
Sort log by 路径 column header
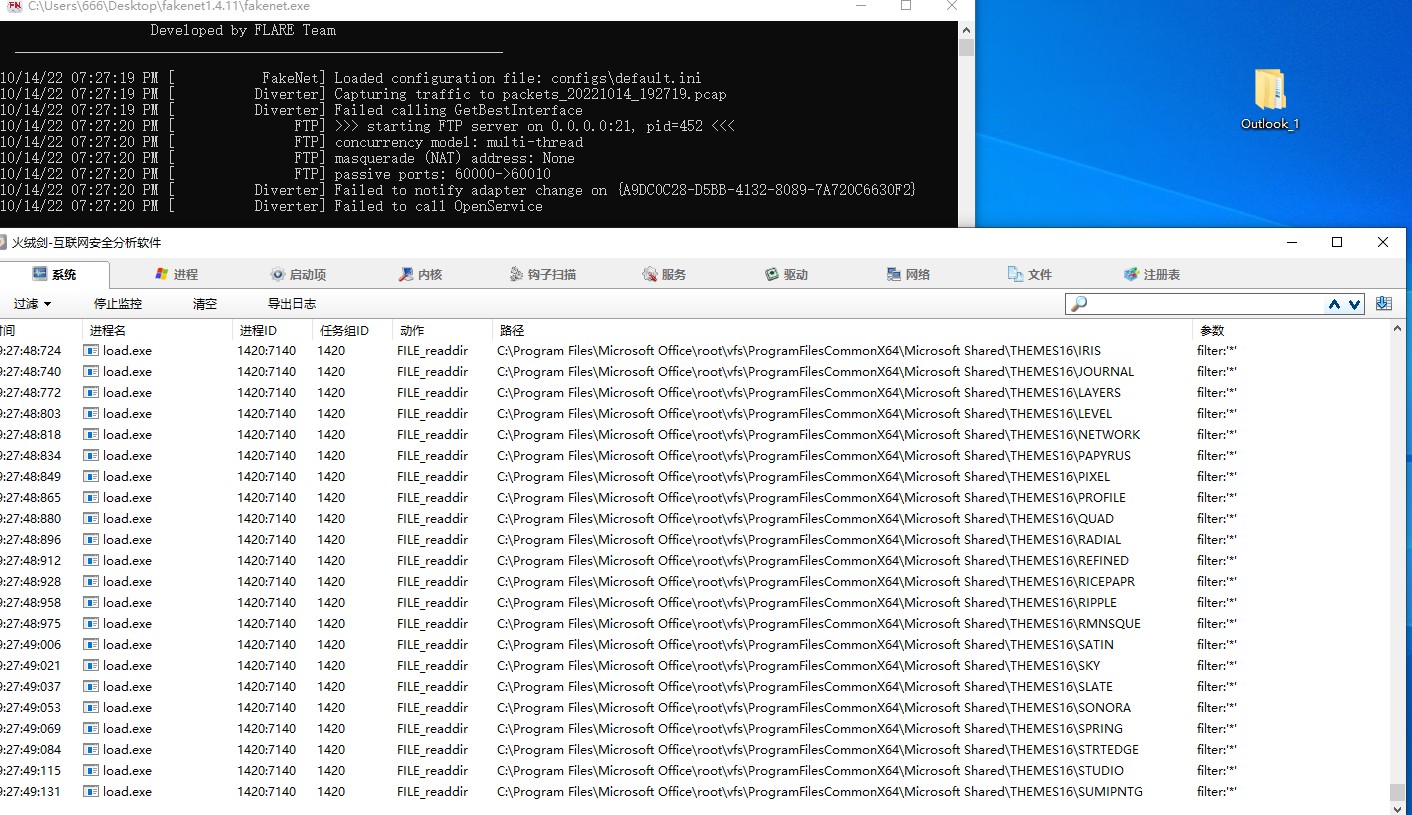[512, 330]
